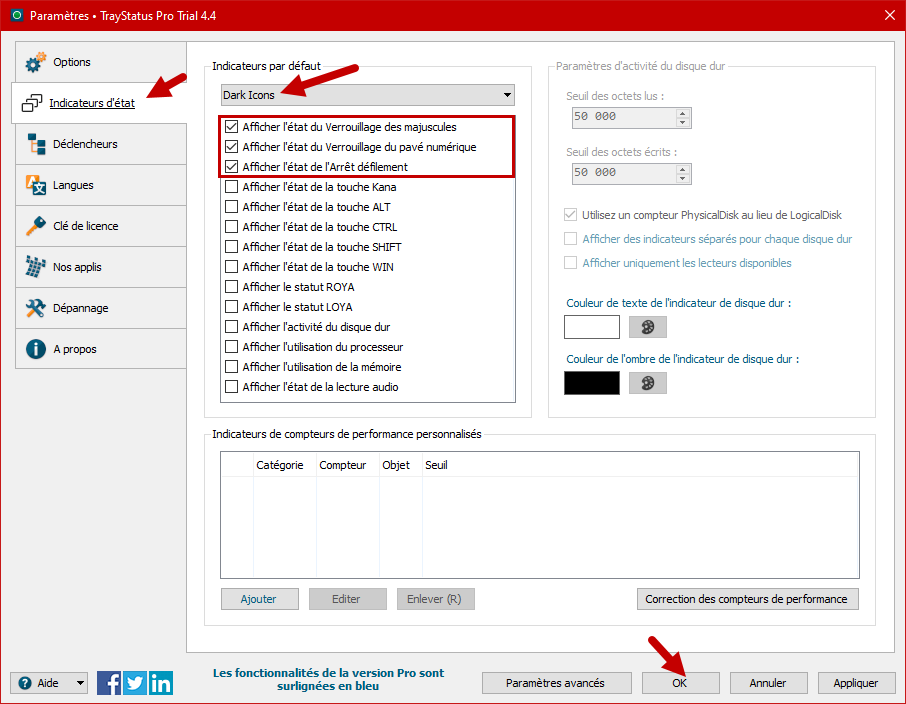Click the Nos applis grid icon
This screenshot has width=906, height=704.
[x=35, y=267]
